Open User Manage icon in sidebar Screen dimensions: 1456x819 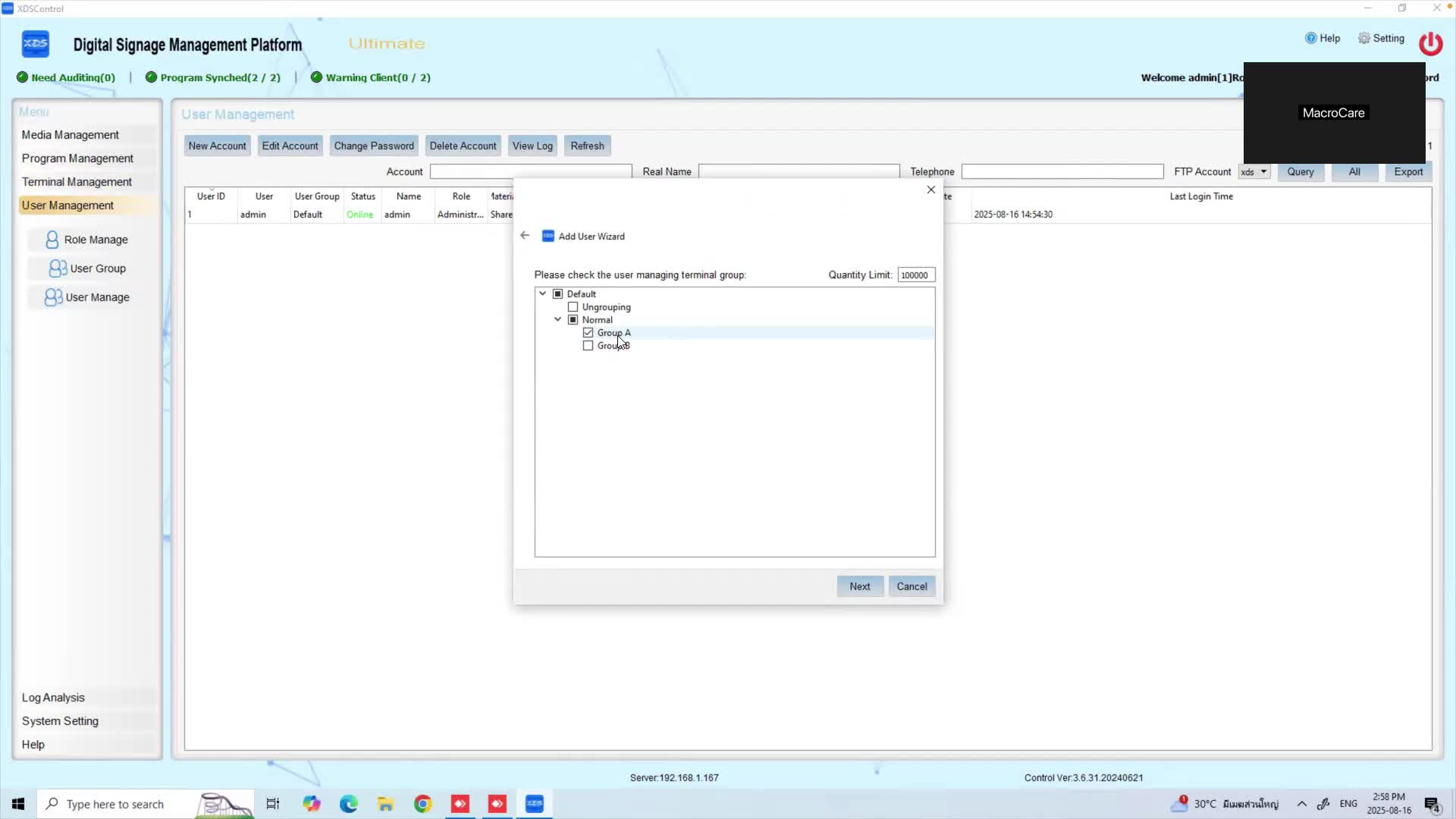click(53, 297)
